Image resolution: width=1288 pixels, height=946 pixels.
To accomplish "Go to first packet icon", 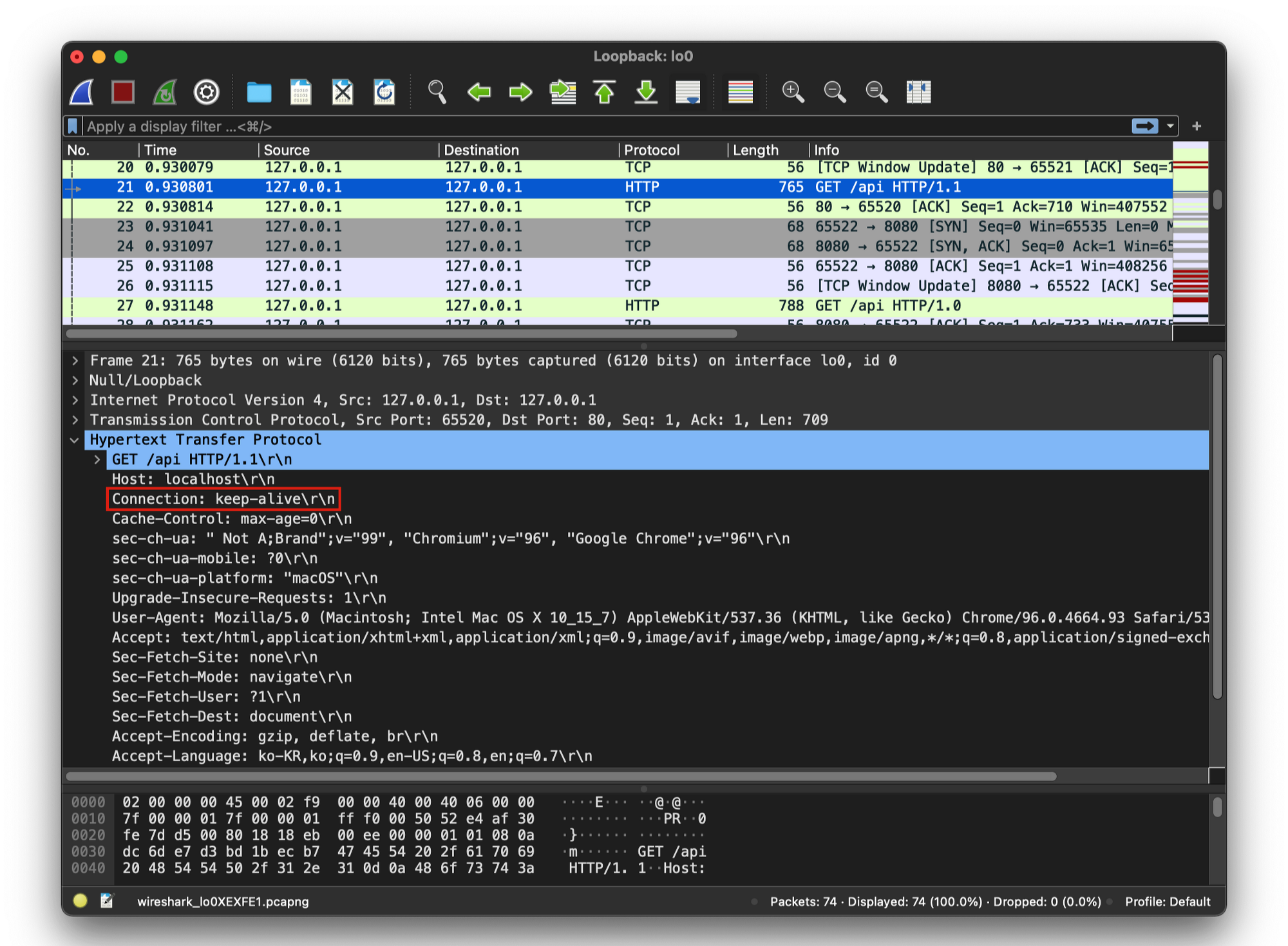I will click(604, 92).
